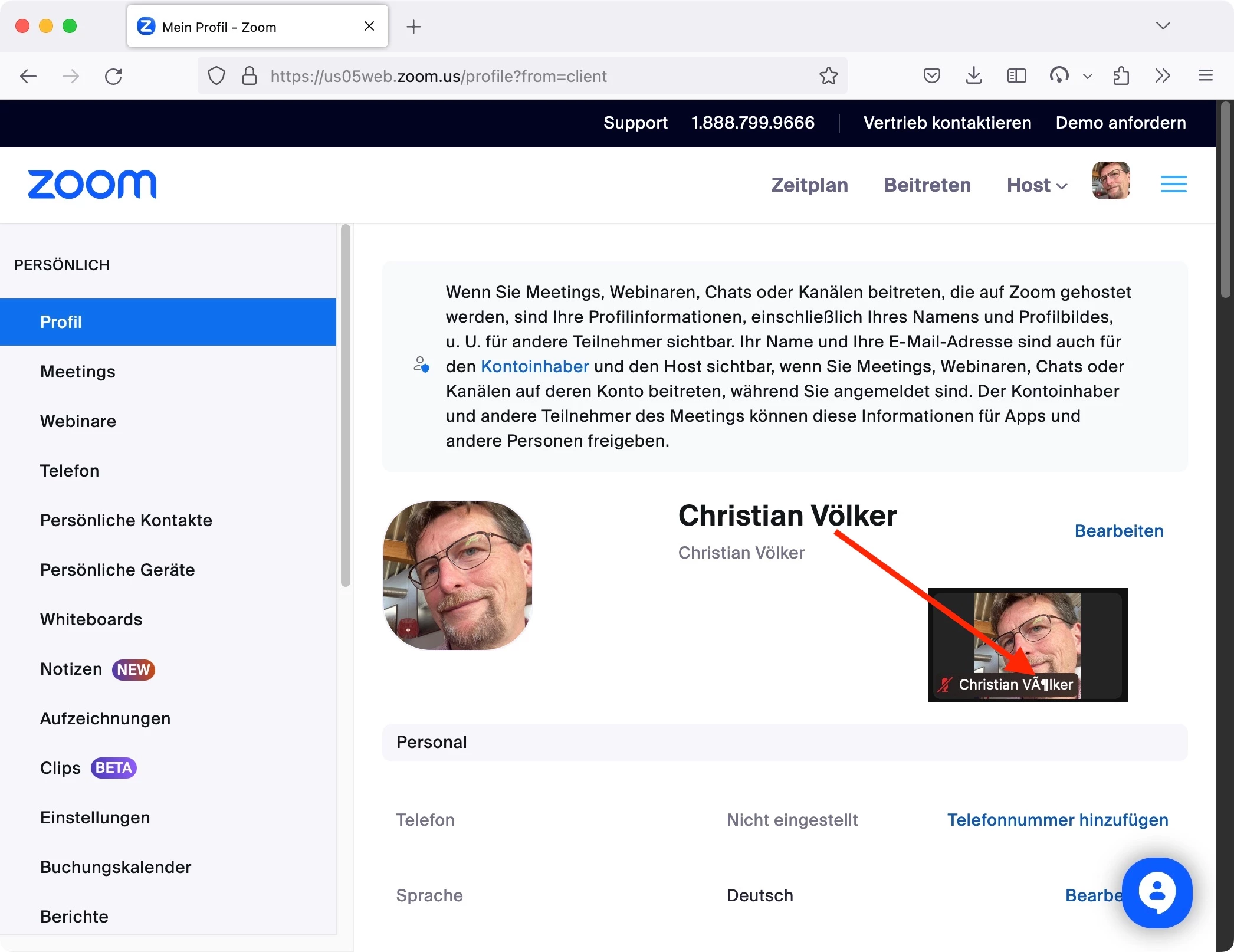Open the browser downloads icon
This screenshot has height=952, width=1234.
pos(974,76)
